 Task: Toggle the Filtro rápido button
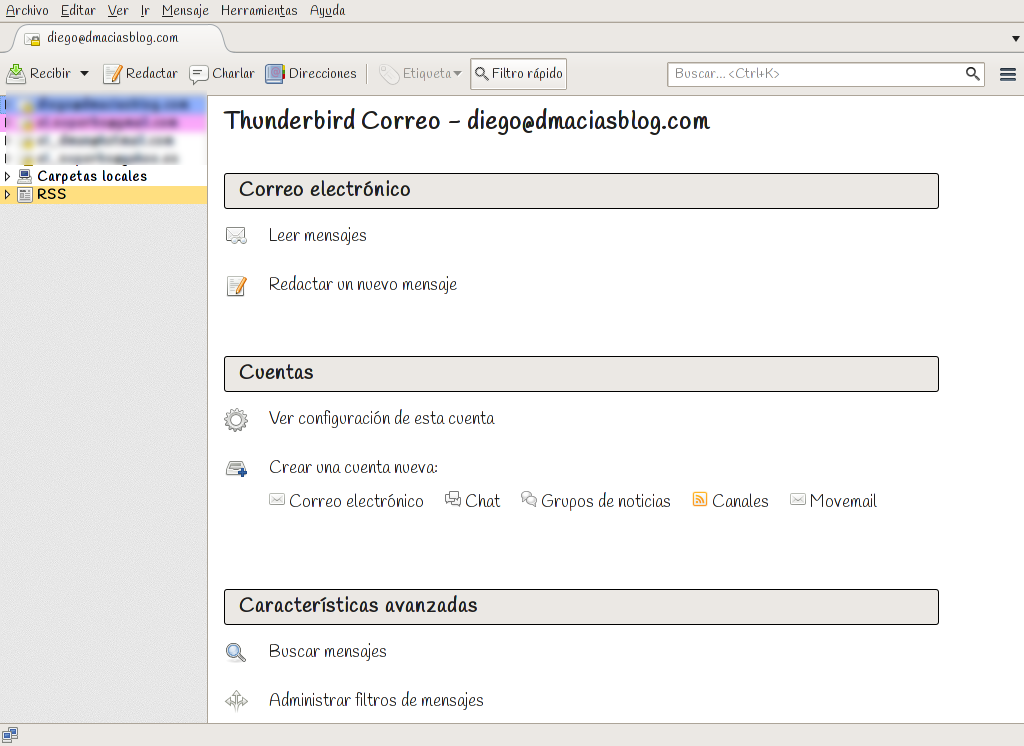coord(519,74)
